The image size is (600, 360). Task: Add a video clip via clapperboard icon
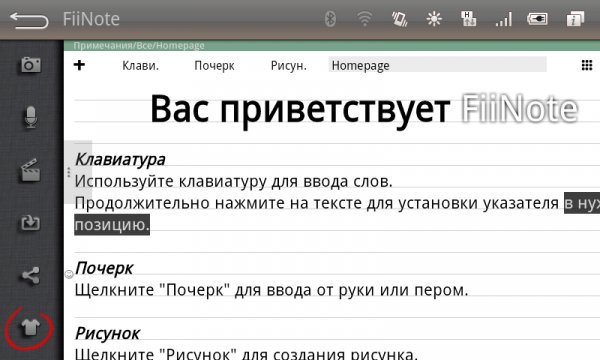click(x=30, y=170)
